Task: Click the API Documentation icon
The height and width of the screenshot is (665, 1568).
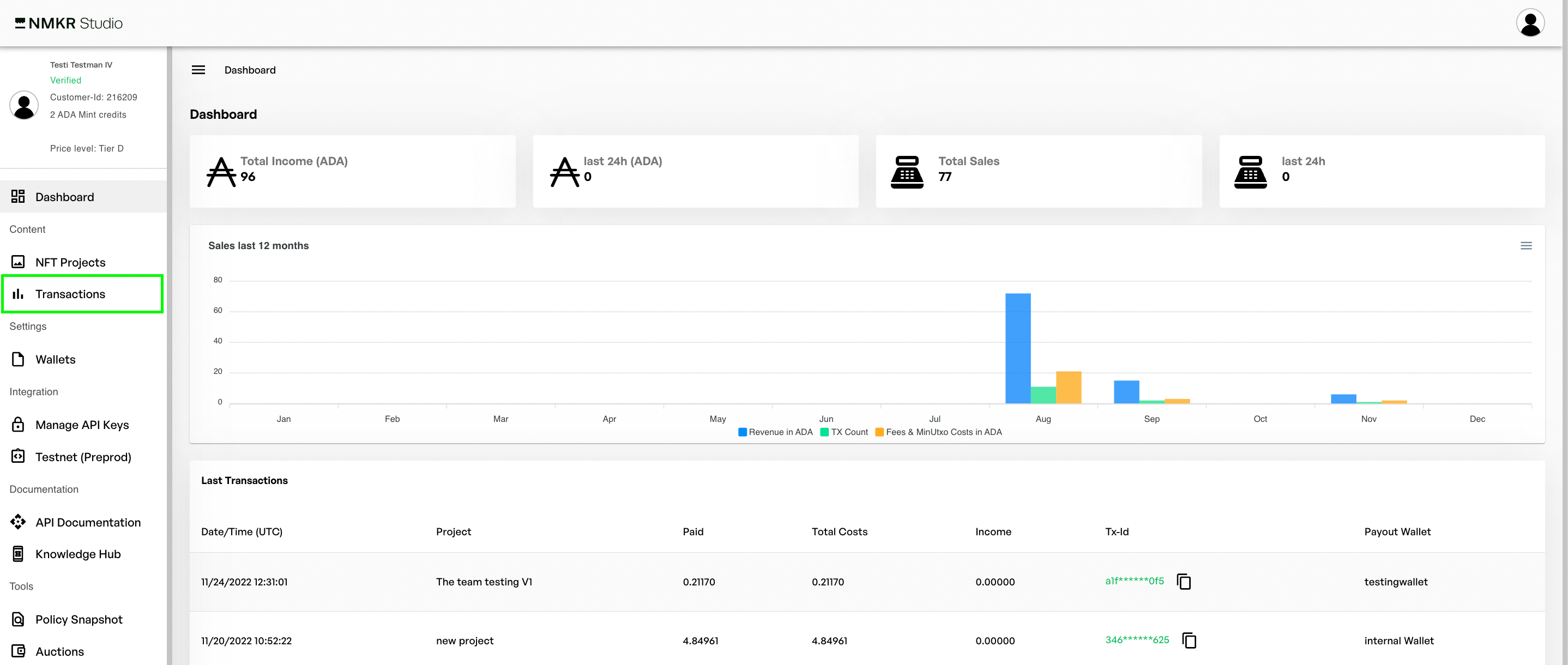Action: 18,522
